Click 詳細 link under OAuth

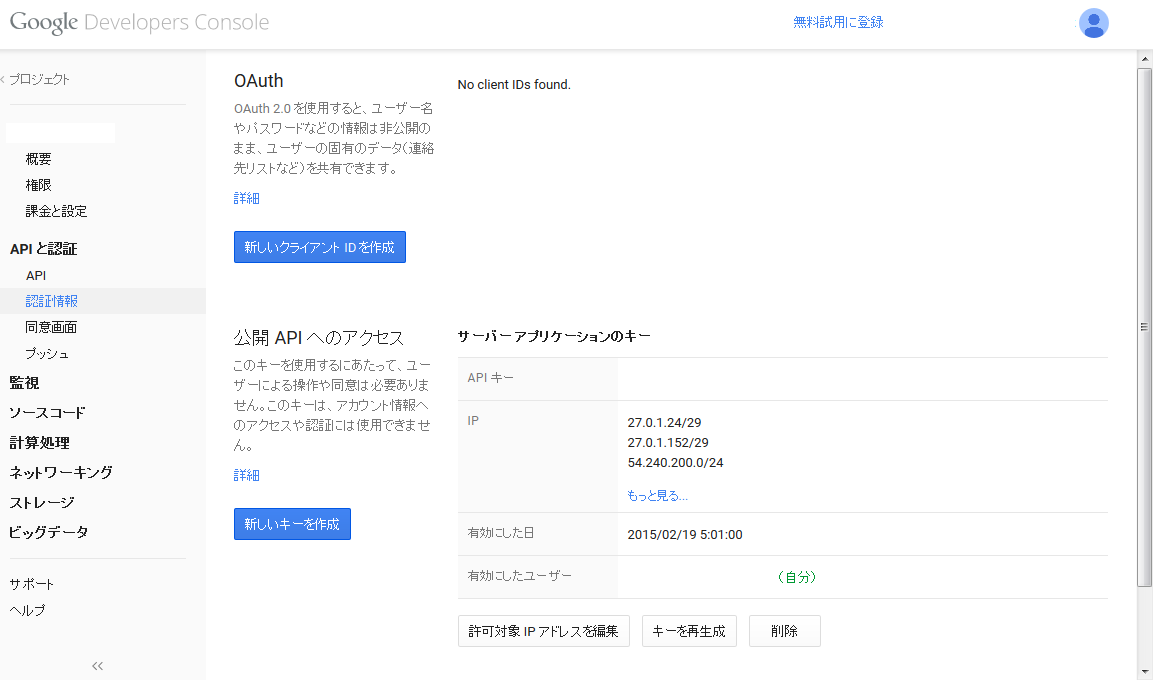pos(246,198)
